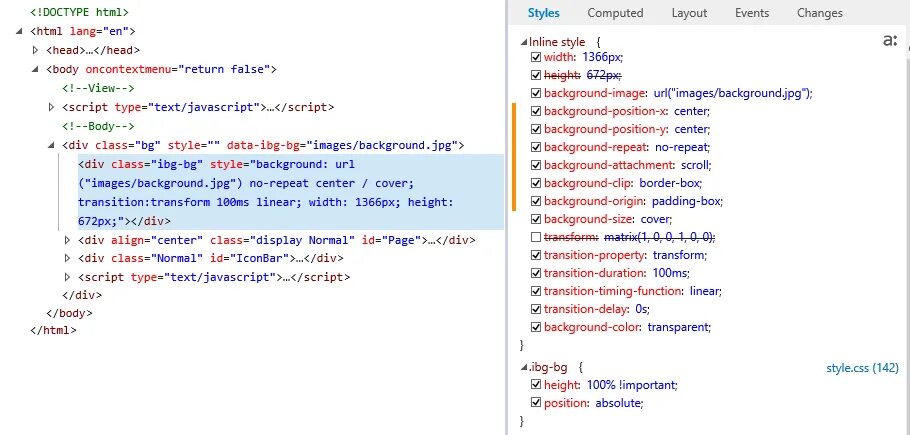Switch to the Events tab
This screenshot has height=435, width=910.
(752, 13)
